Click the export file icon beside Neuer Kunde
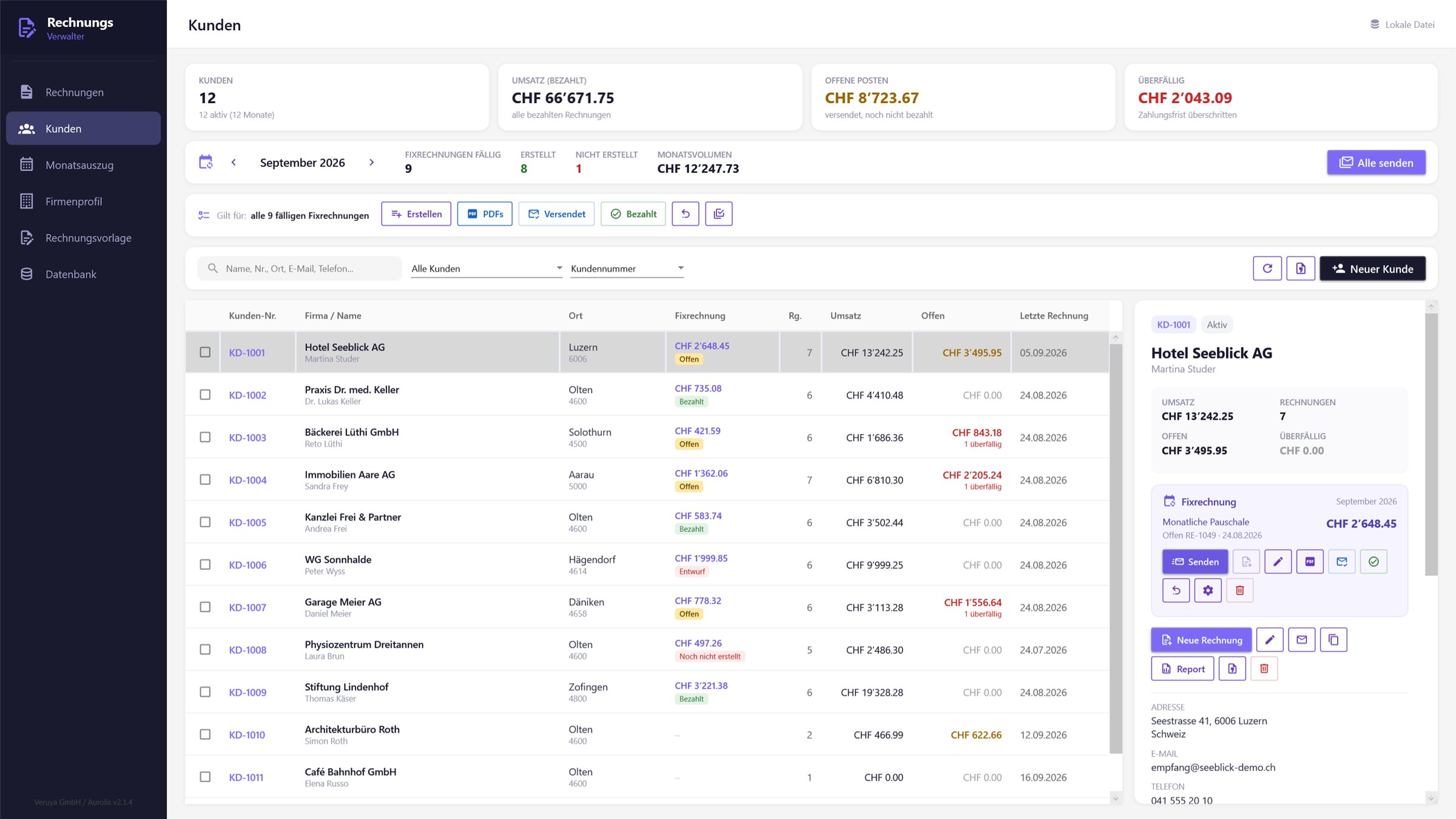Image resolution: width=1456 pixels, height=819 pixels. point(1301,268)
